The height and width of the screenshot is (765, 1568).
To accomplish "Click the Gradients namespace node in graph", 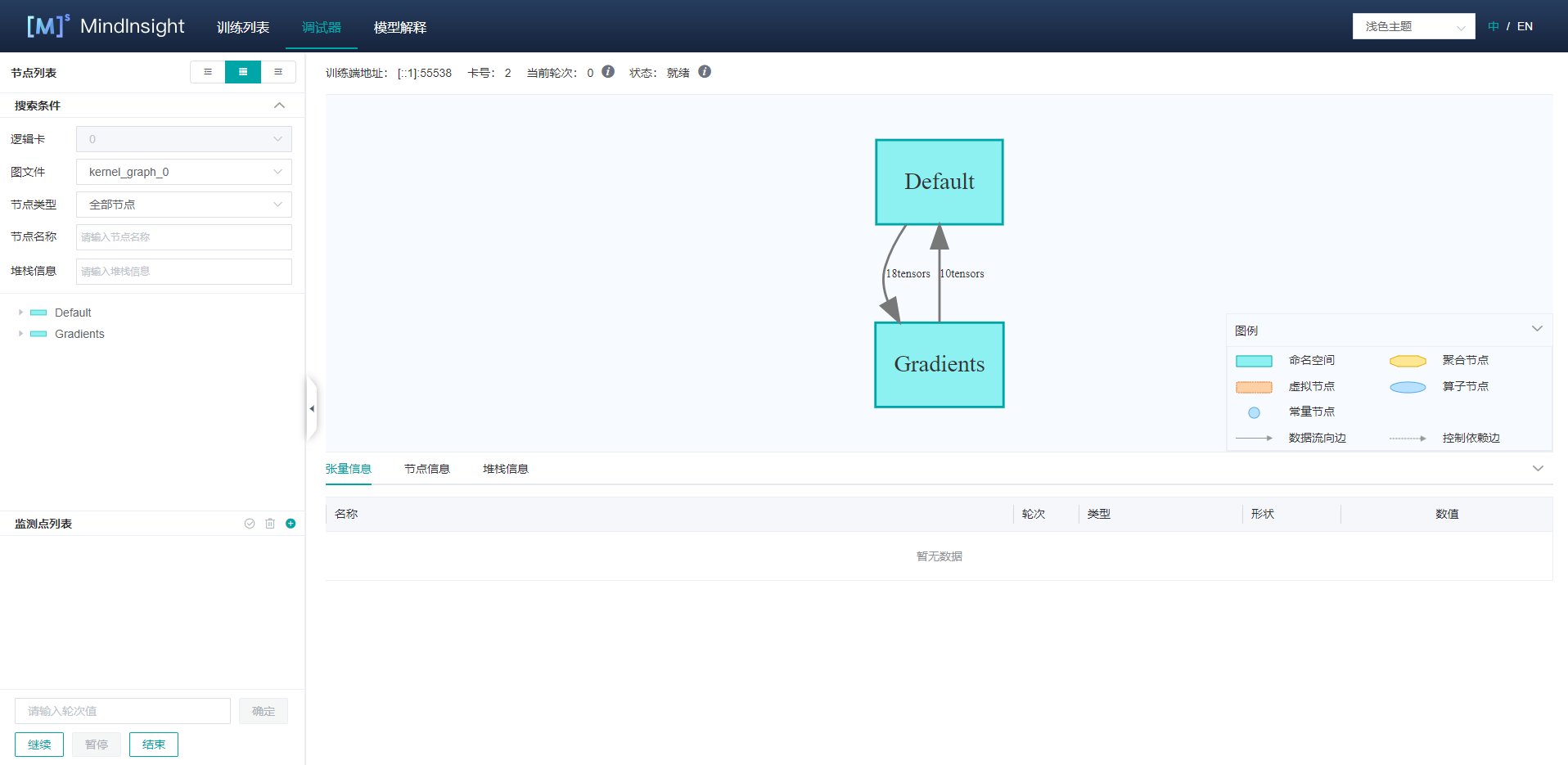I will 939,365.
